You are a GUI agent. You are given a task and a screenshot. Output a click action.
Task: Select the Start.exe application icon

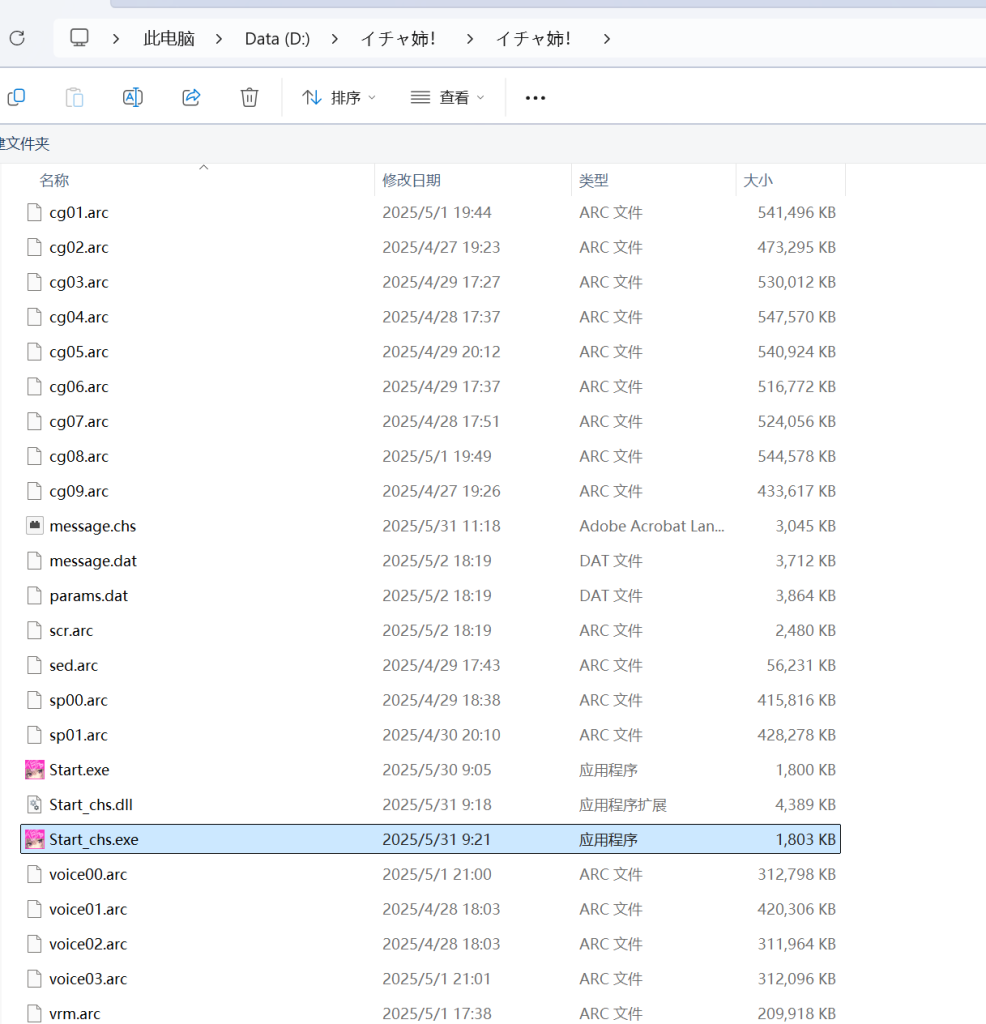pyautogui.click(x=35, y=770)
